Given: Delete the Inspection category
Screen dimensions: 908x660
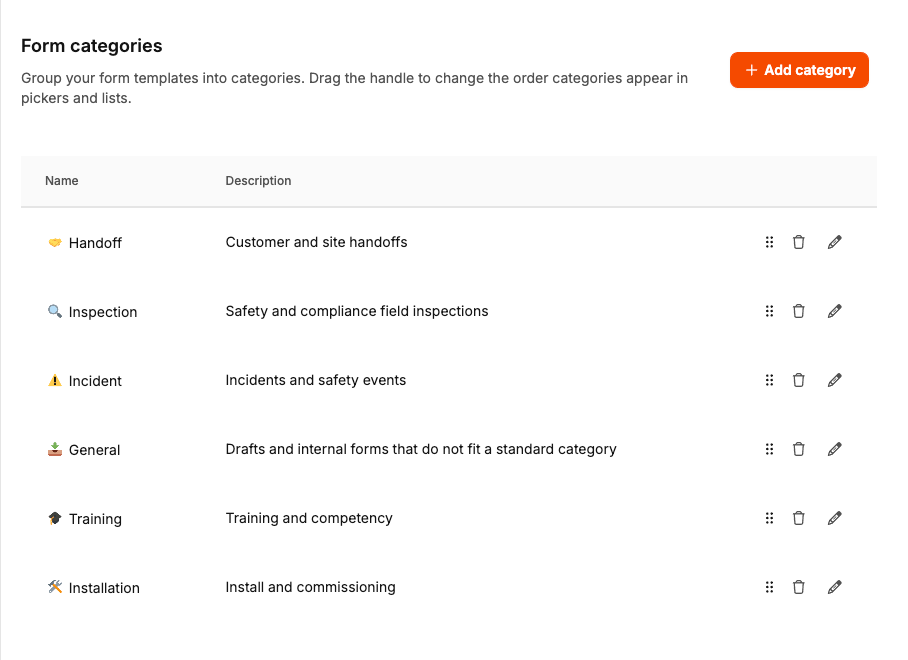Looking at the screenshot, I should pos(798,311).
